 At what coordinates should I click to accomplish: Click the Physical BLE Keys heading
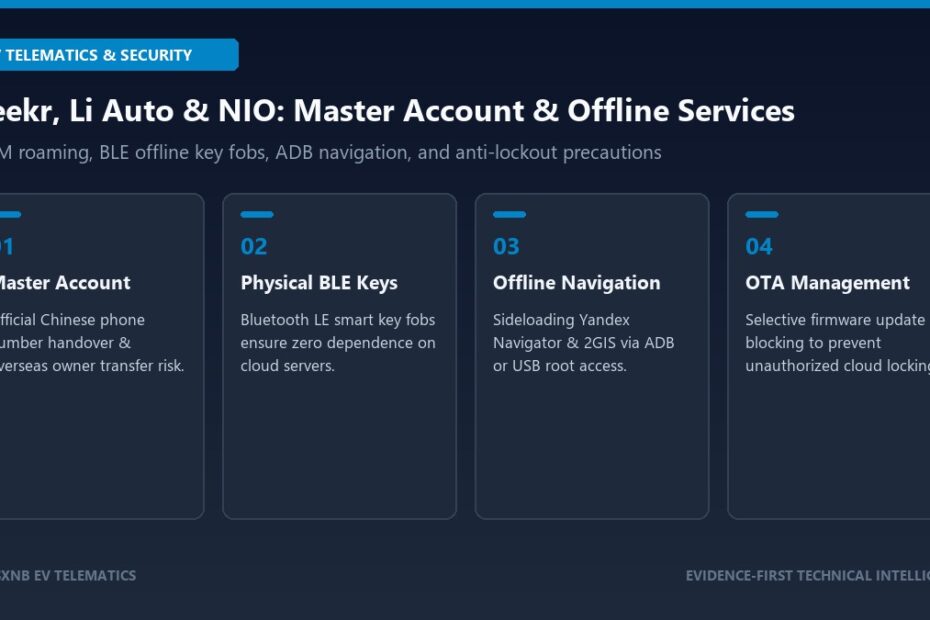[x=319, y=283]
